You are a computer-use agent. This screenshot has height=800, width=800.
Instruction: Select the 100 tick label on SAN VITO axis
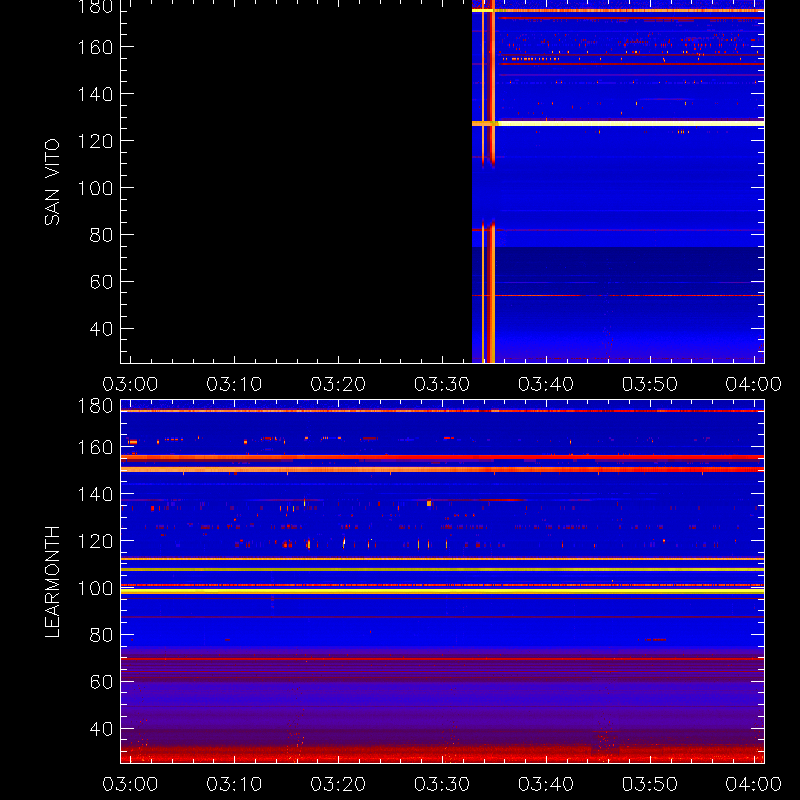tap(95, 188)
